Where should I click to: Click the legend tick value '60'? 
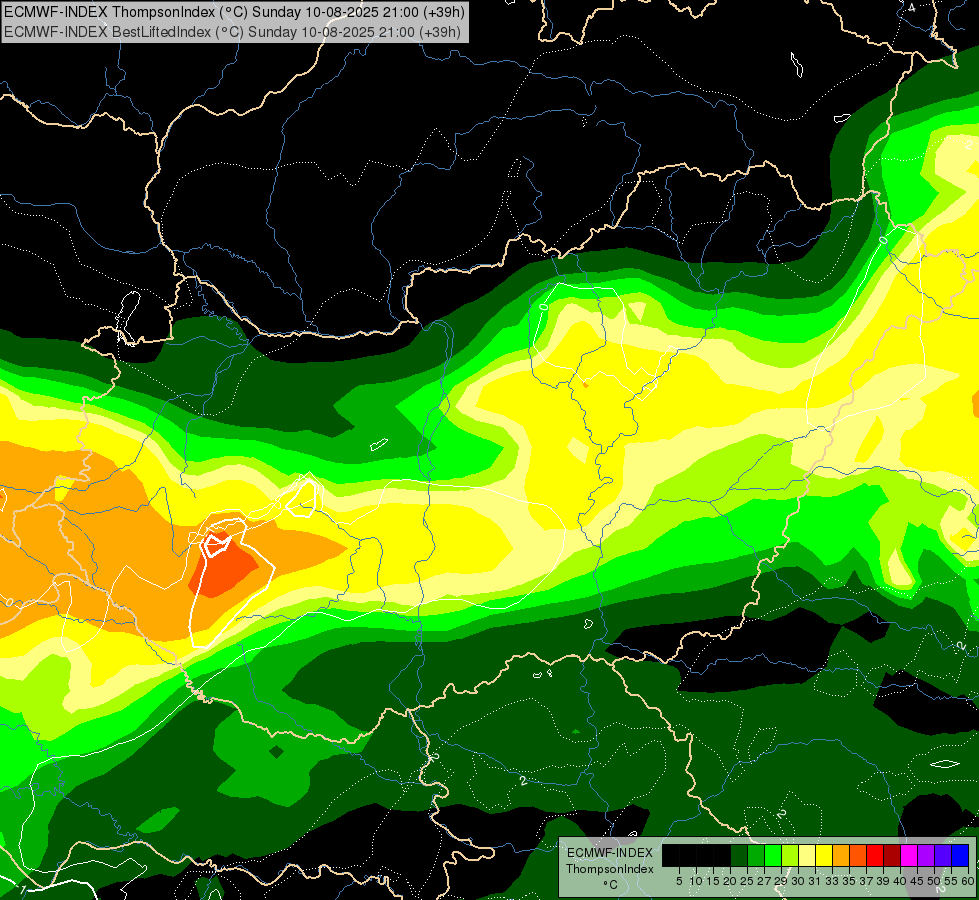pos(968,881)
